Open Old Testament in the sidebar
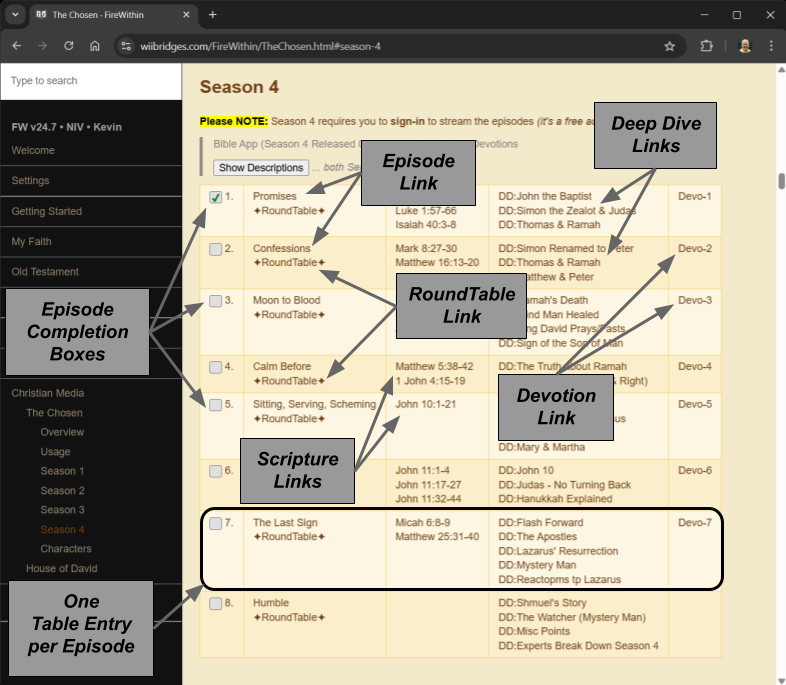 45,272
